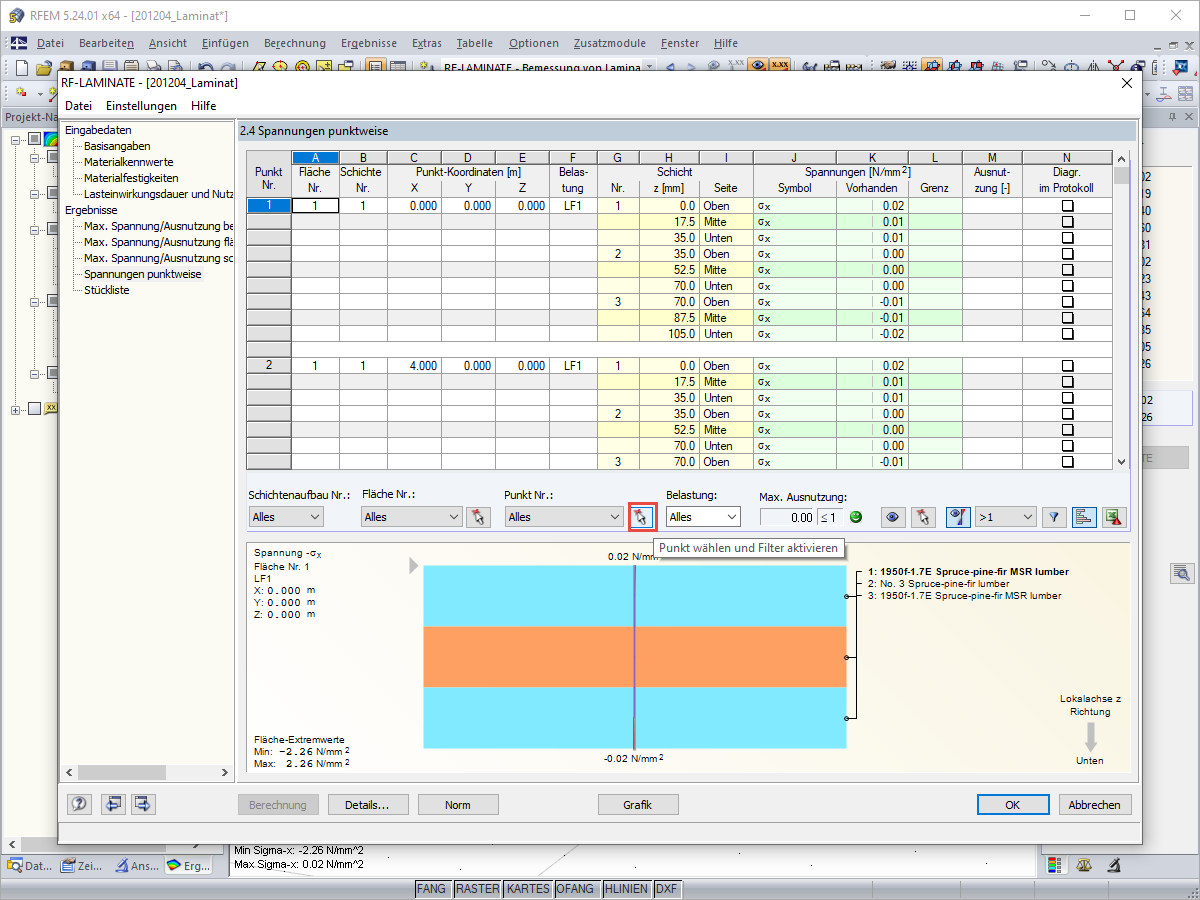Open the Zusatzmodule menu in RFEM
Viewport: 1200px width, 900px height.
609,43
